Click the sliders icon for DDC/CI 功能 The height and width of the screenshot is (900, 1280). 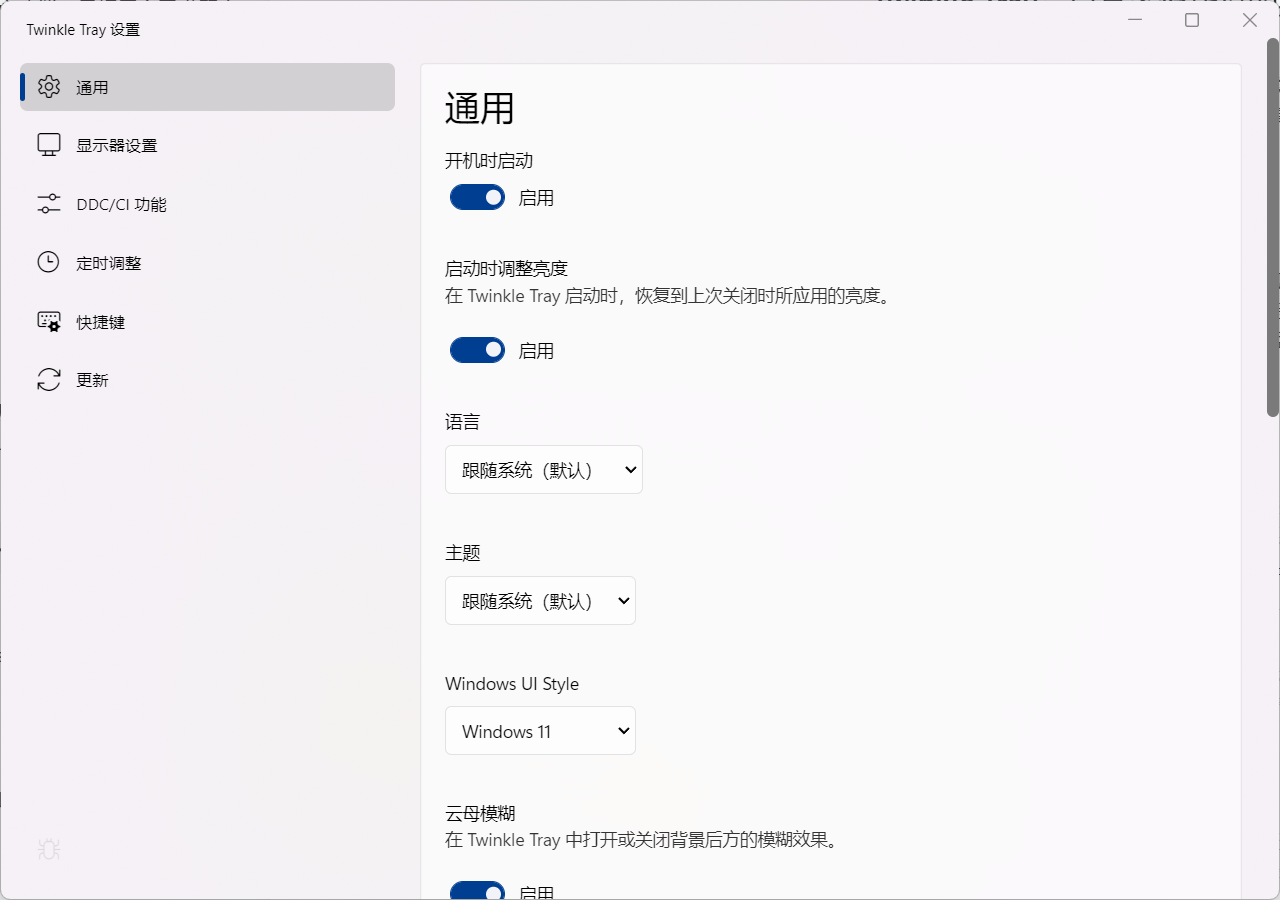pos(49,203)
